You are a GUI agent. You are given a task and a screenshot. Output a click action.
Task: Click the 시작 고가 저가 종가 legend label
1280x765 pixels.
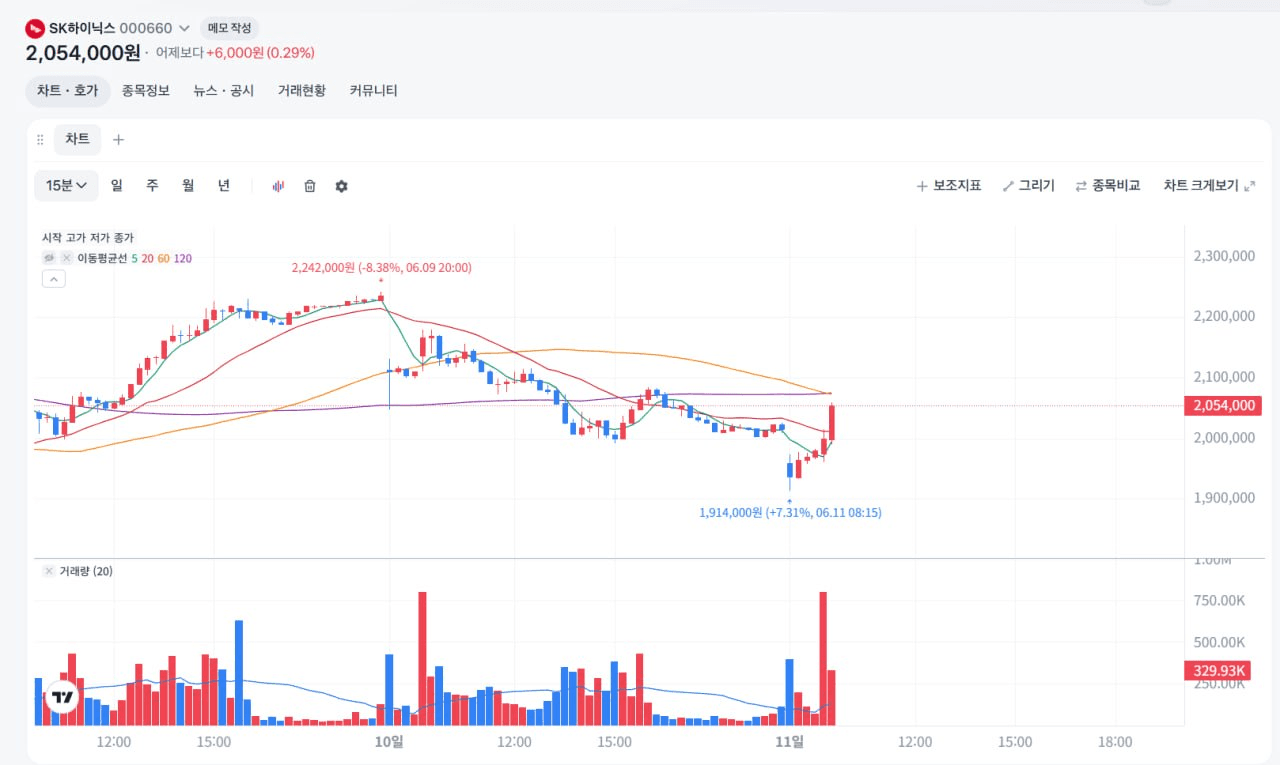point(88,238)
